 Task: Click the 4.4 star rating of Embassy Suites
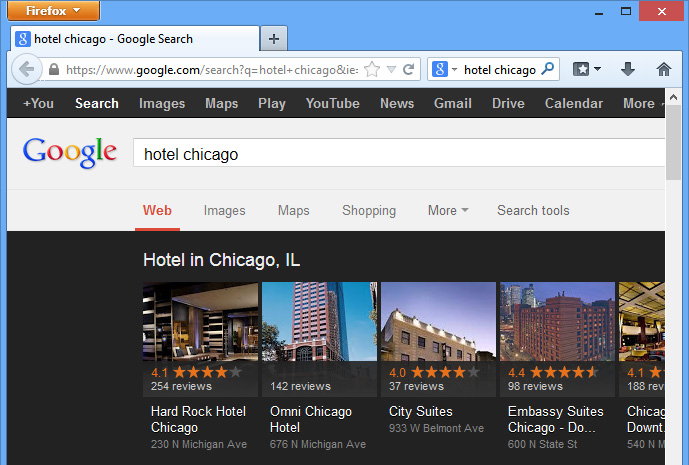[x=553, y=372]
